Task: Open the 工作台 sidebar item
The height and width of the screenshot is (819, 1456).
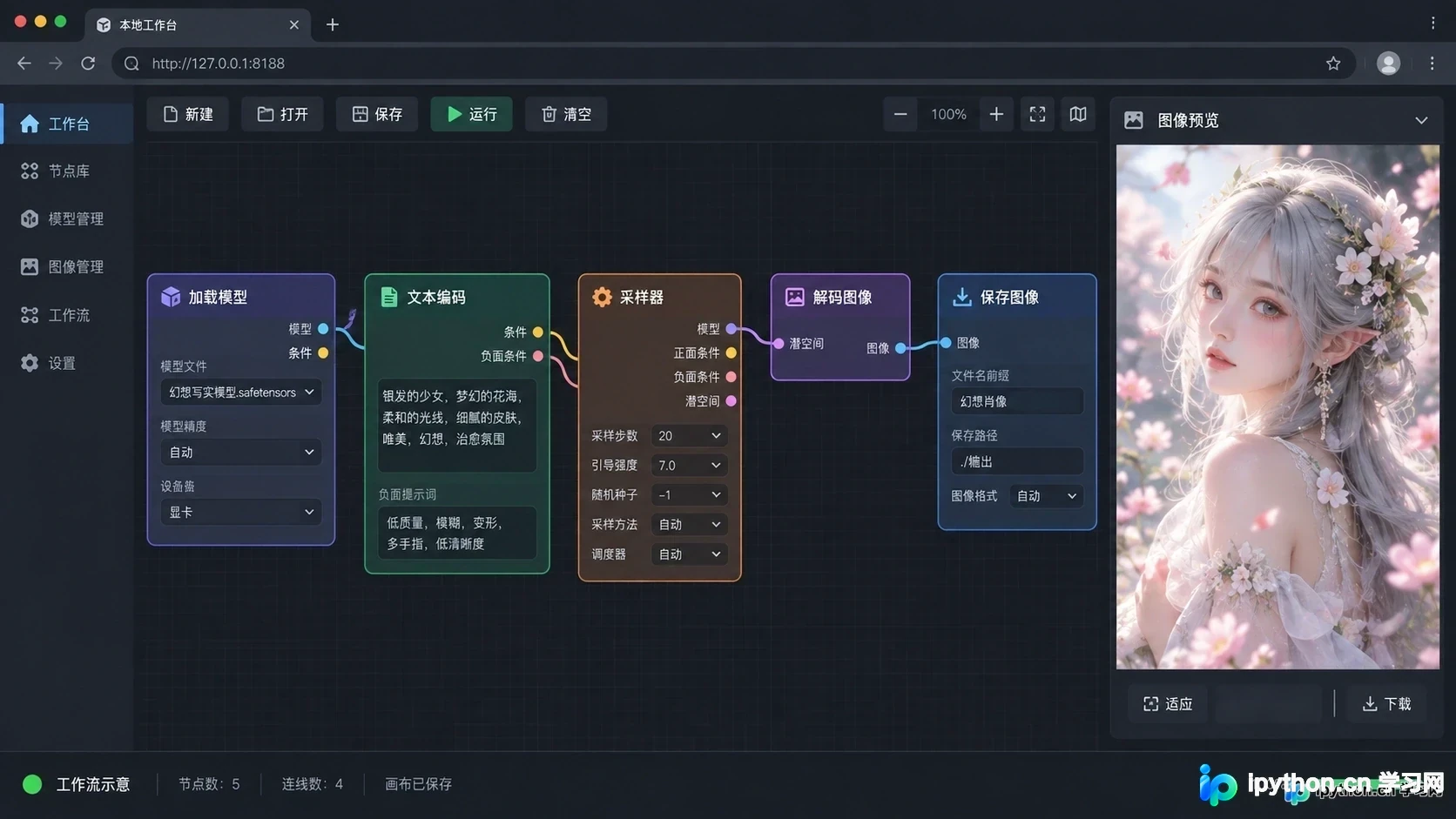Action: tap(67, 124)
